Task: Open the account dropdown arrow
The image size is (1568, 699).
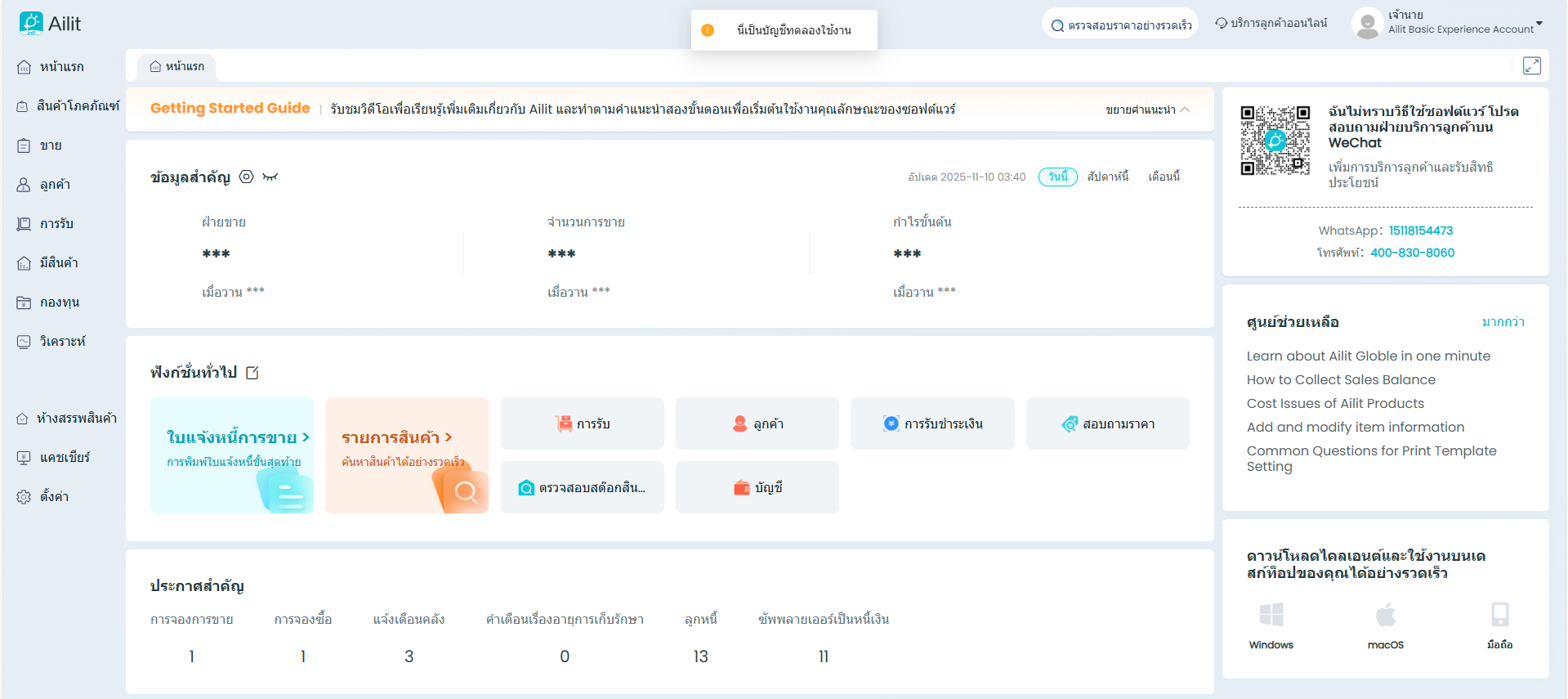Action: 1539,24
